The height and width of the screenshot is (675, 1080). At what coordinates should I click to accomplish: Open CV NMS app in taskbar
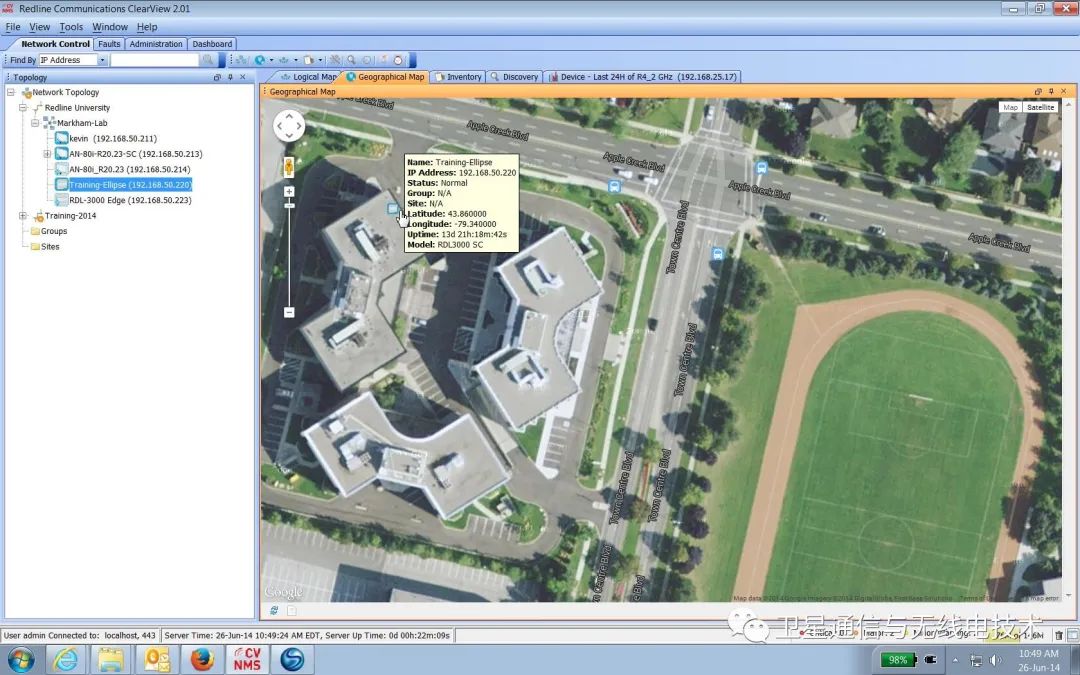tap(247, 659)
